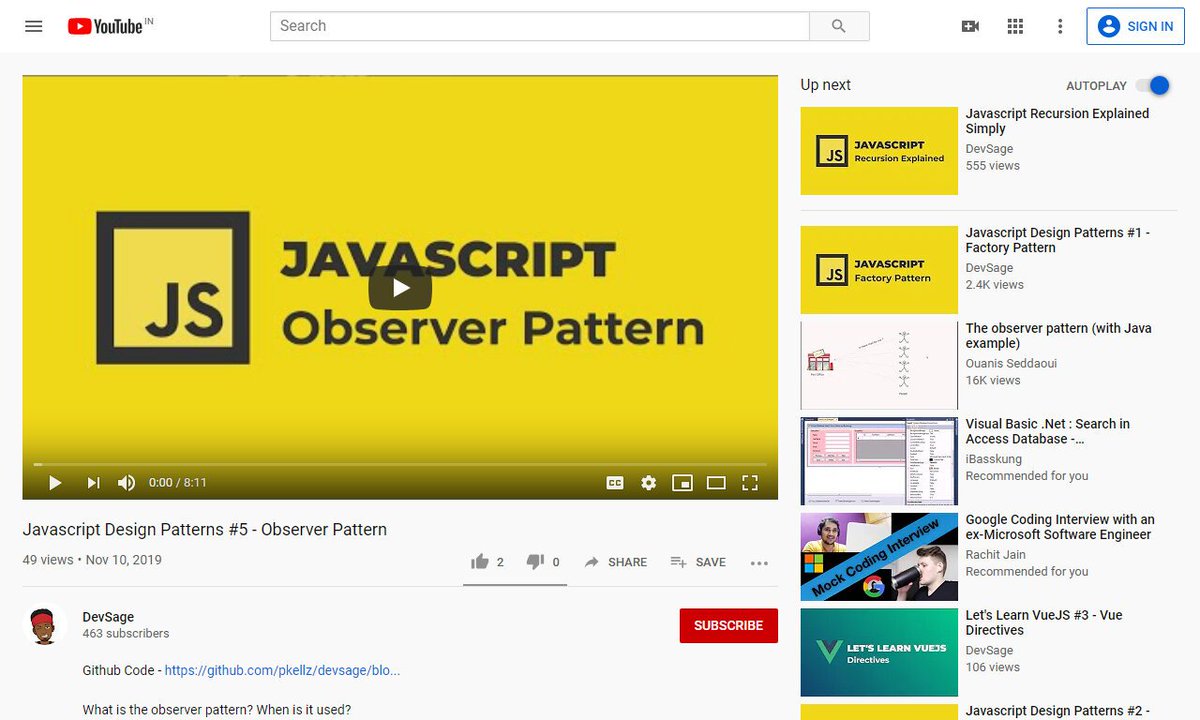Toggle closed captions CC button
The image size is (1200, 720).
point(615,483)
